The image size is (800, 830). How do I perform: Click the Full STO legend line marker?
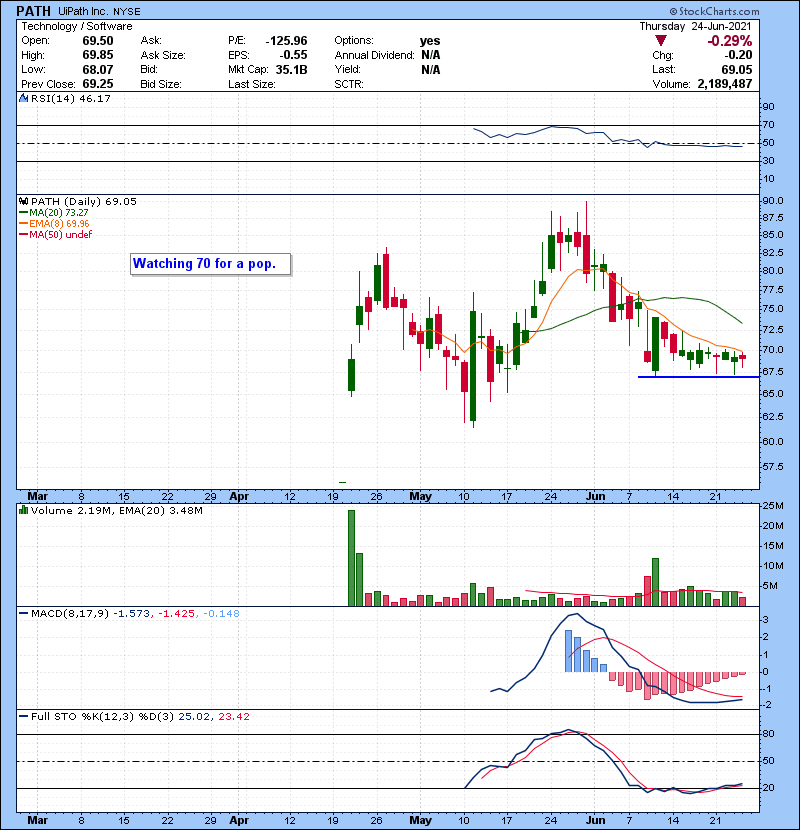[23, 717]
